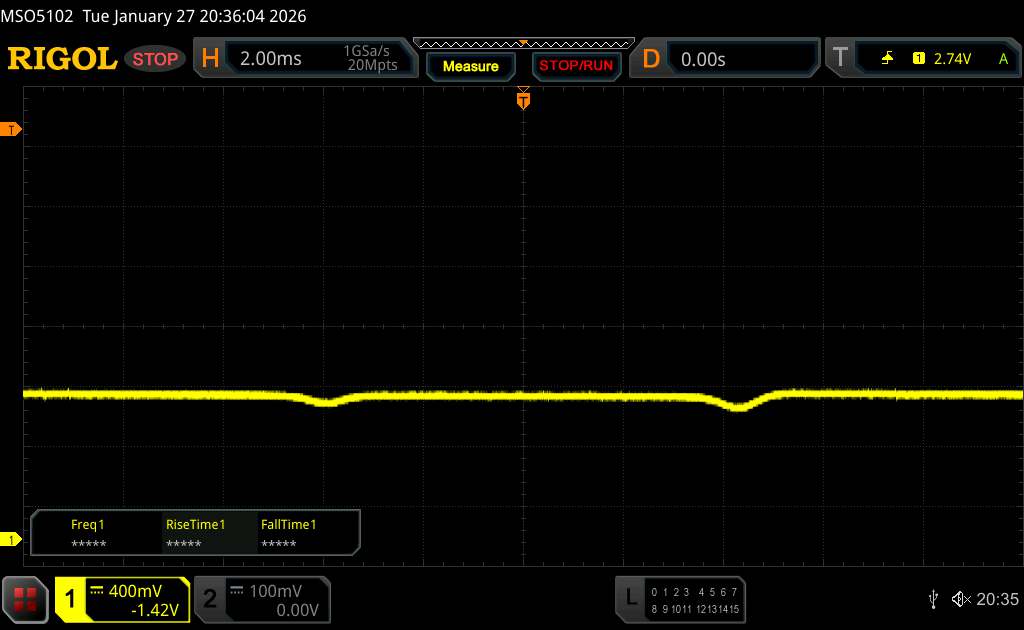Click the USB connection status icon
Viewport: 1024px width, 630px height.
(x=933, y=599)
